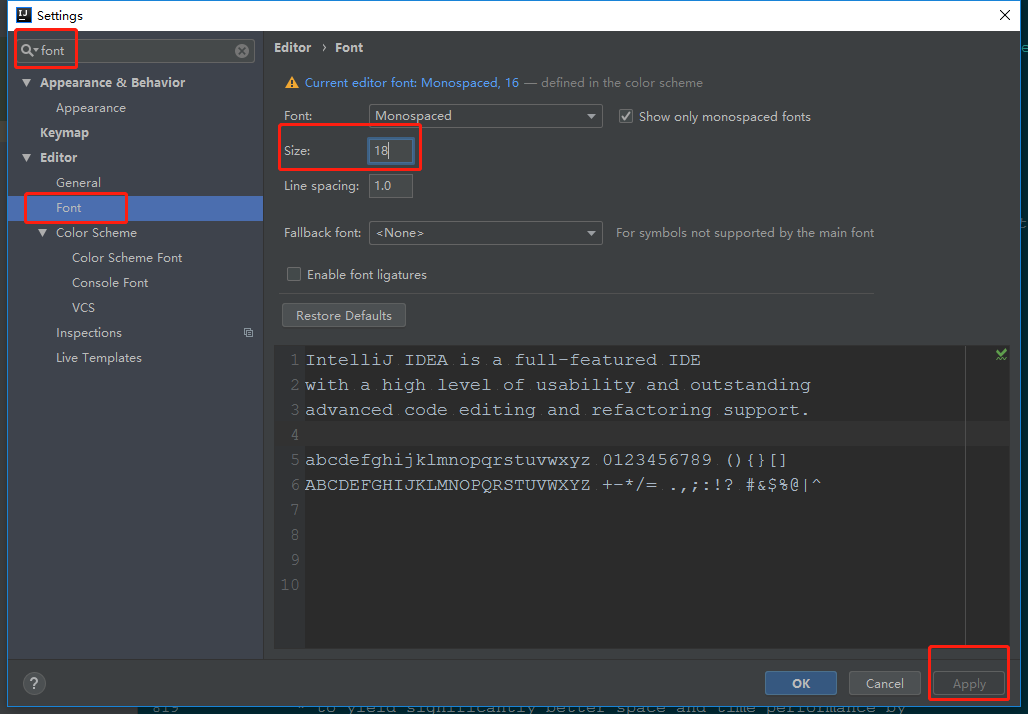Viewport: 1028px width, 714px height.
Task: Open the Fallback font dropdown
Action: [x=485, y=233]
